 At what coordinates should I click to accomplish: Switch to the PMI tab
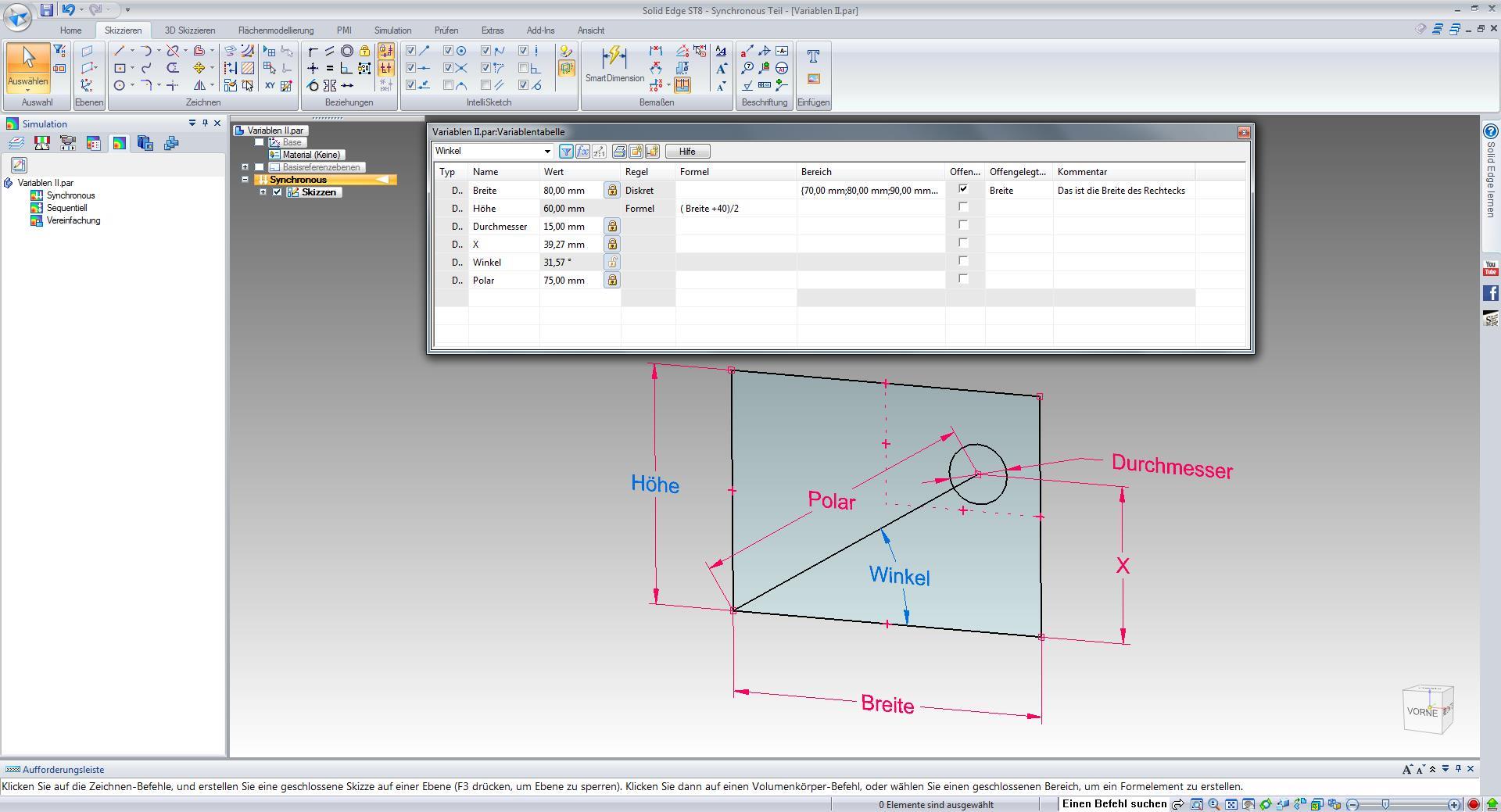tap(344, 30)
